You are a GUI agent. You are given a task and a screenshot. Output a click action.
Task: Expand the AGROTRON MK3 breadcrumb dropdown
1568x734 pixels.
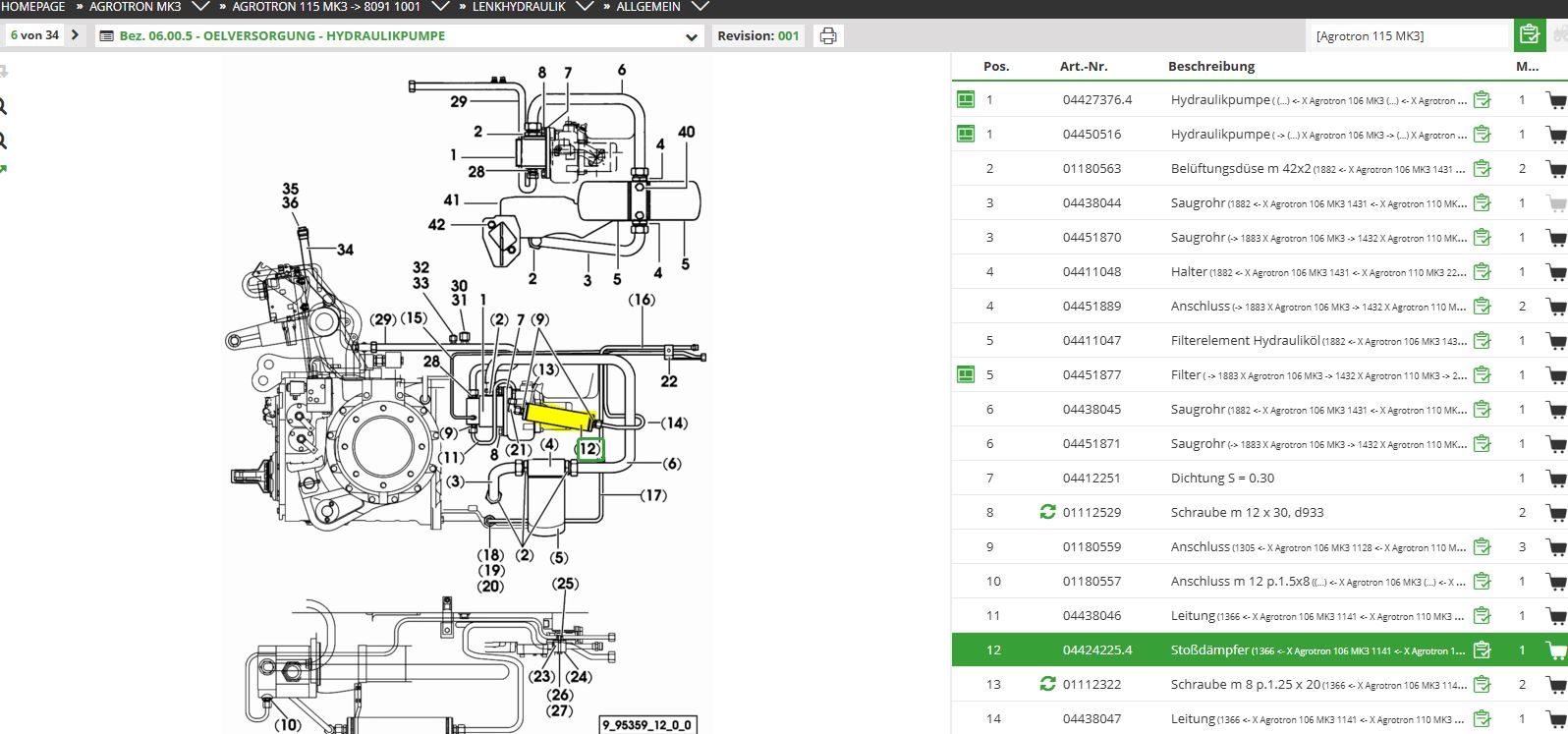200,7
